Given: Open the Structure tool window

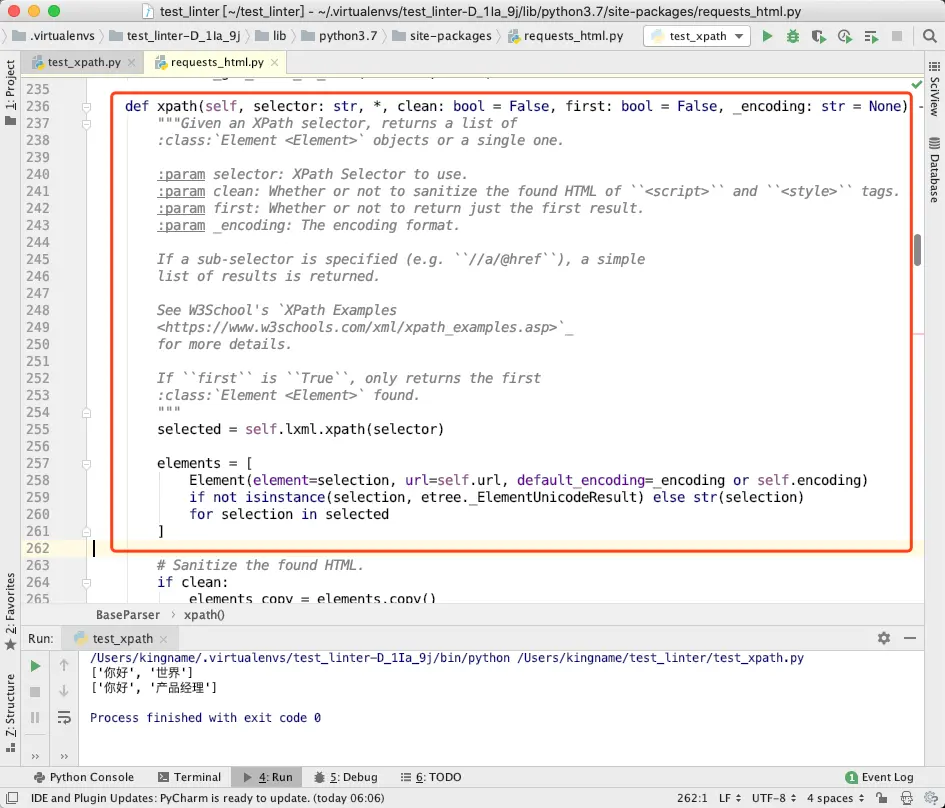Looking at the screenshot, I should [x=10, y=712].
